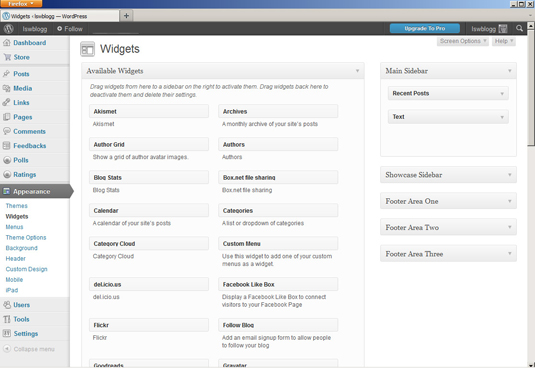Click the Settings icon in sidebar
The width and height of the screenshot is (535, 368).
coord(6,334)
